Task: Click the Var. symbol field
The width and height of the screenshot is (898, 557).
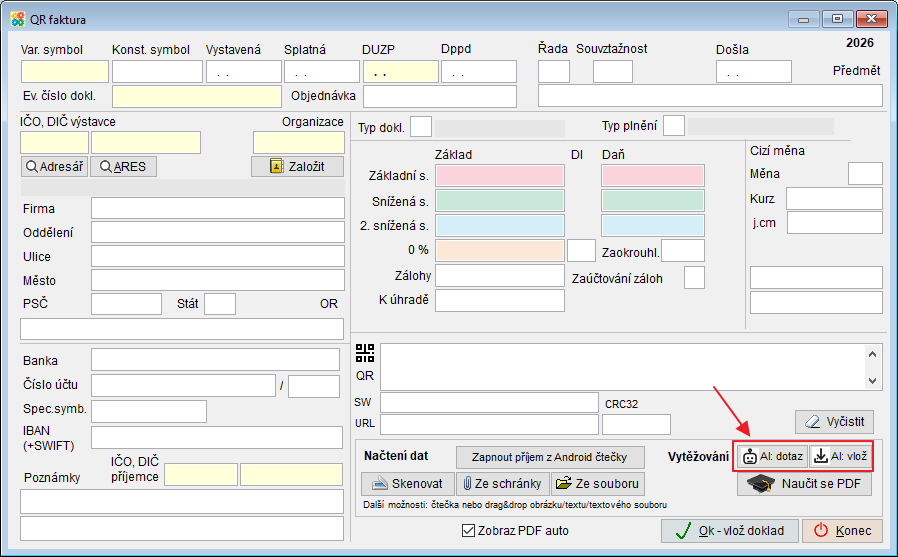Action: click(65, 72)
